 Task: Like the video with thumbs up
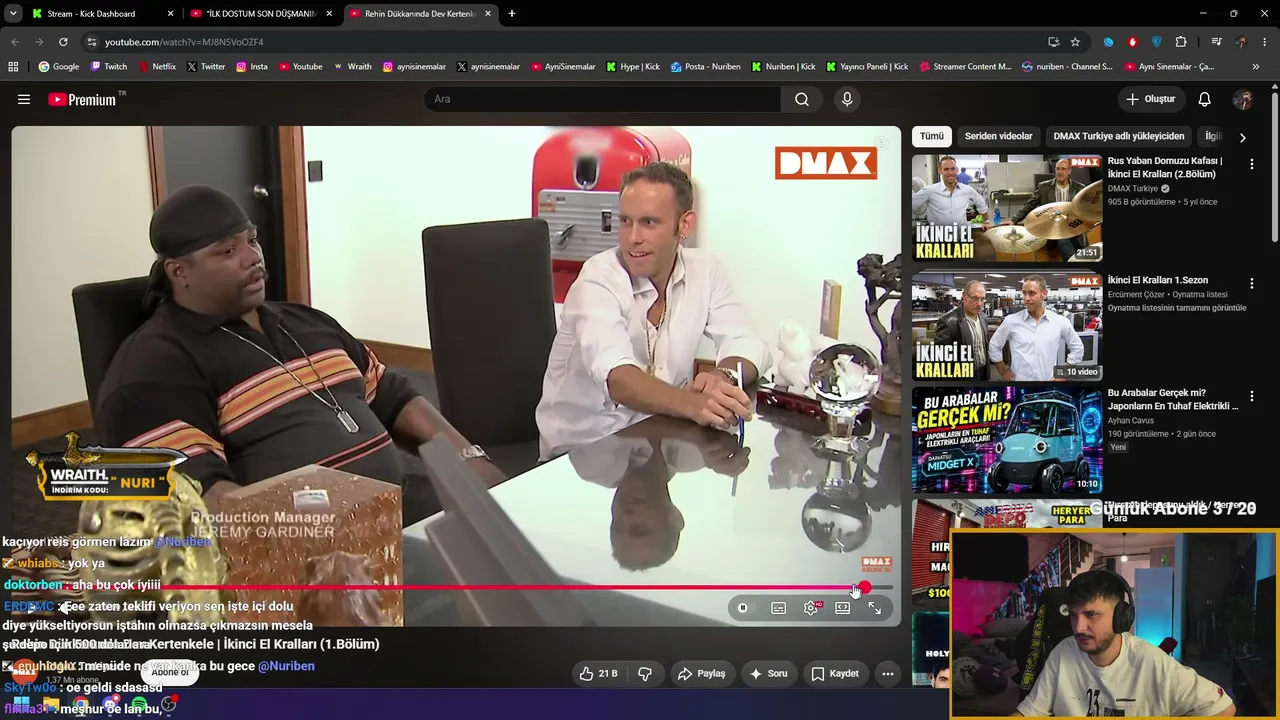point(598,674)
